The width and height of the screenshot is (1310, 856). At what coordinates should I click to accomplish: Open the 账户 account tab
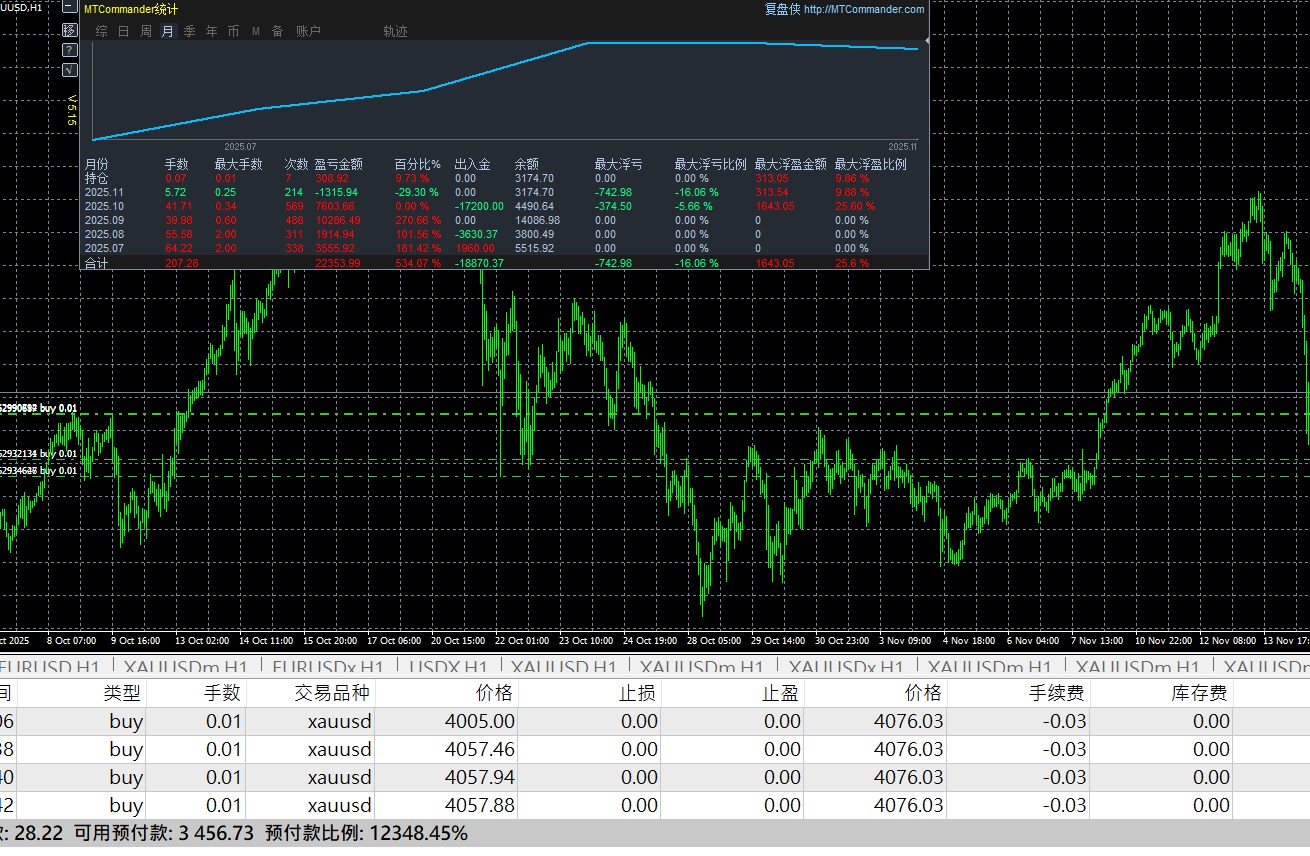[308, 31]
